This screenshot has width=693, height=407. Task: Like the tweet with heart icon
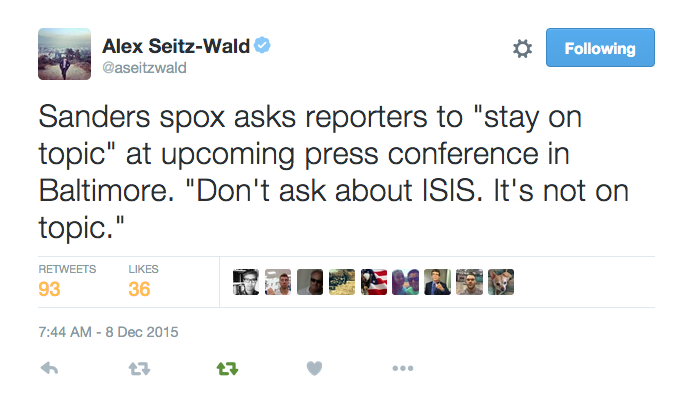tap(314, 368)
